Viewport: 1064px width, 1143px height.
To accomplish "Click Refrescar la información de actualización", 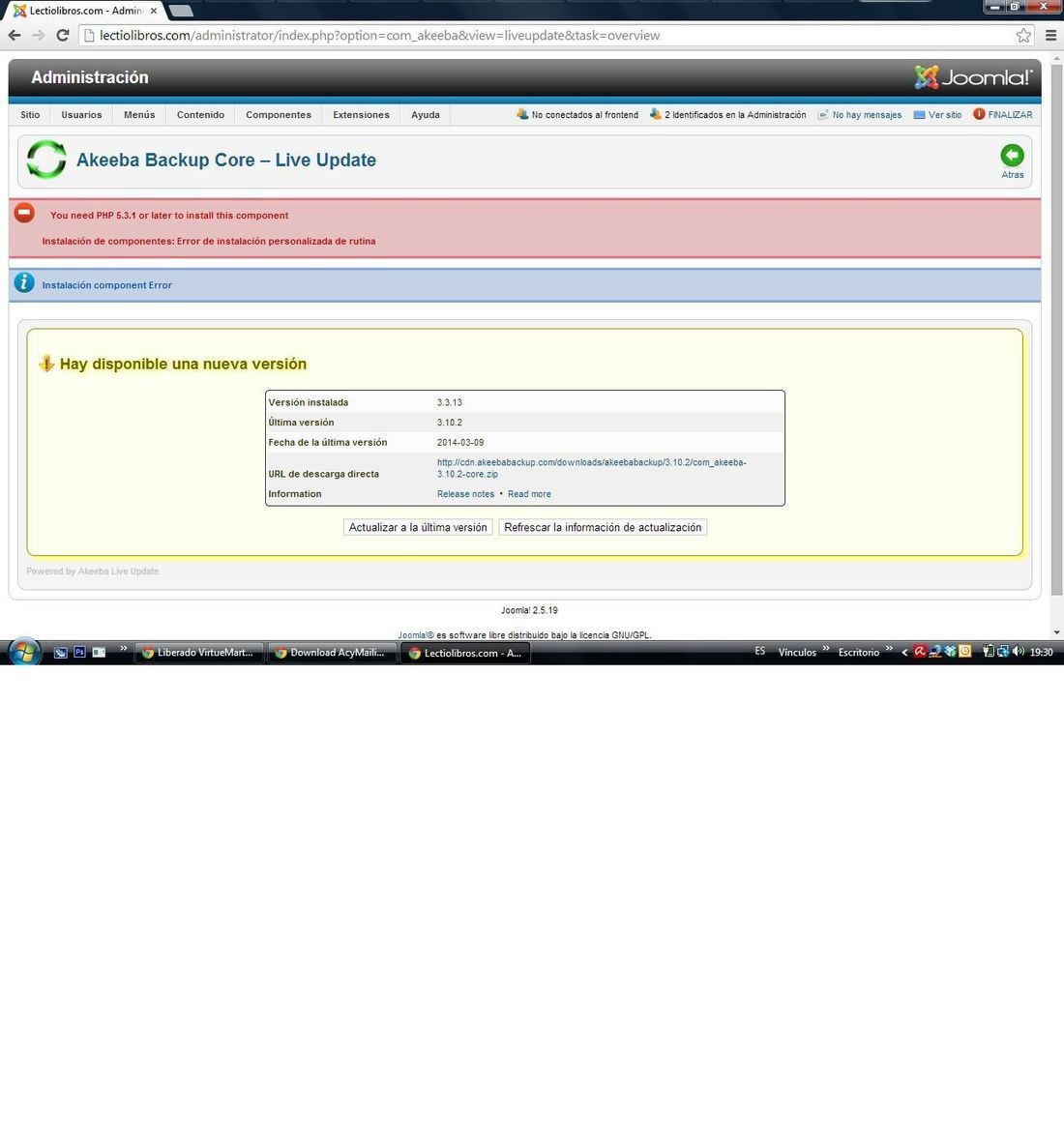I will (x=603, y=527).
